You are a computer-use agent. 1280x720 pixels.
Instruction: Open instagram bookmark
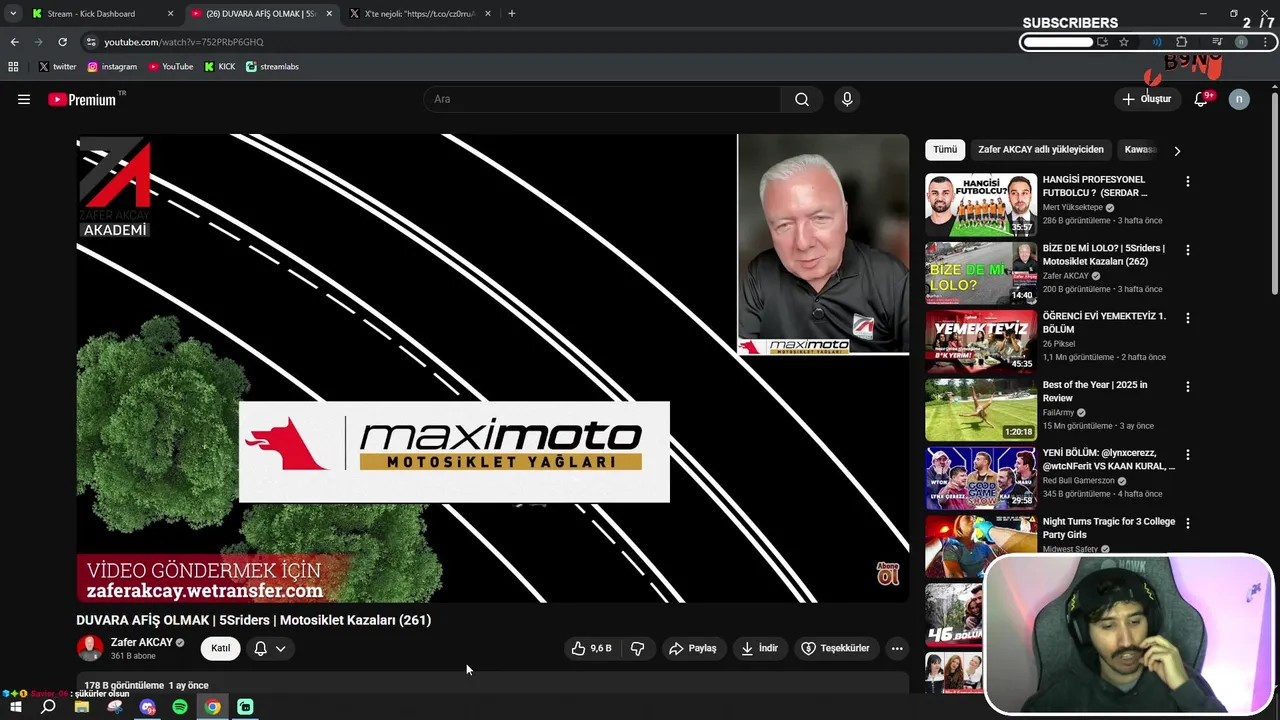(x=112, y=67)
